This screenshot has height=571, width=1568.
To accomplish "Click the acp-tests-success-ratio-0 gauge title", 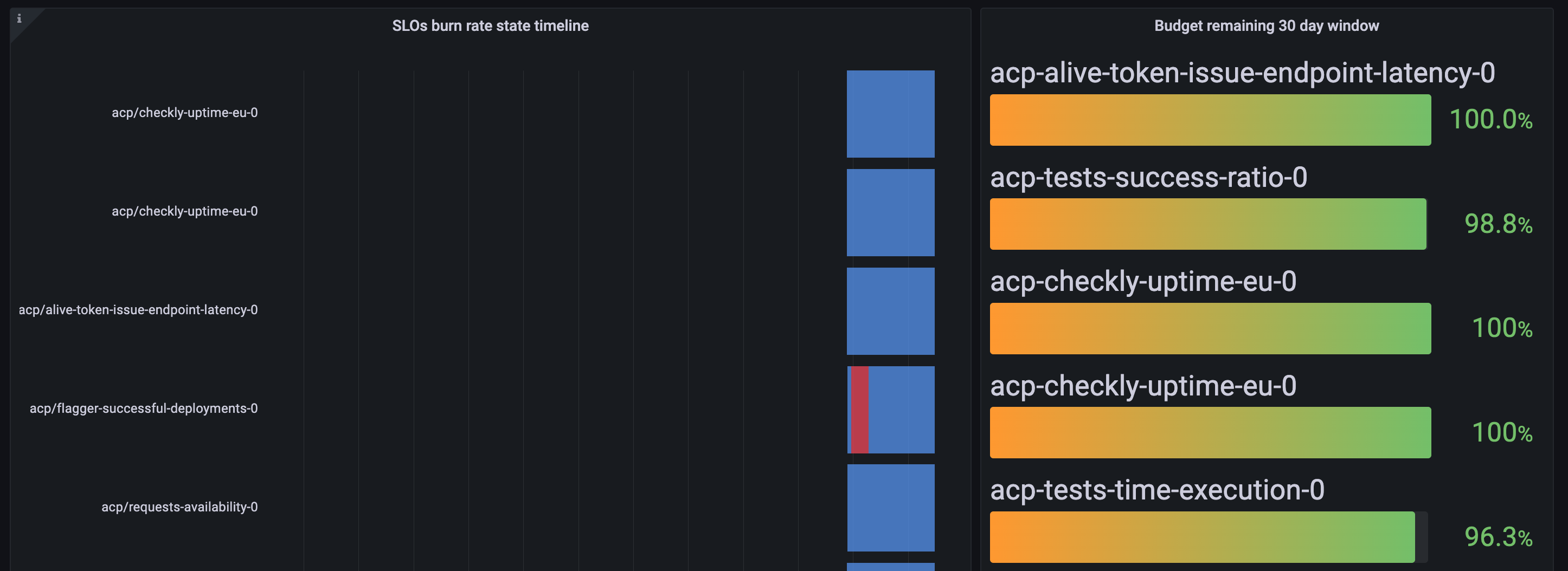I will coord(1148,178).
